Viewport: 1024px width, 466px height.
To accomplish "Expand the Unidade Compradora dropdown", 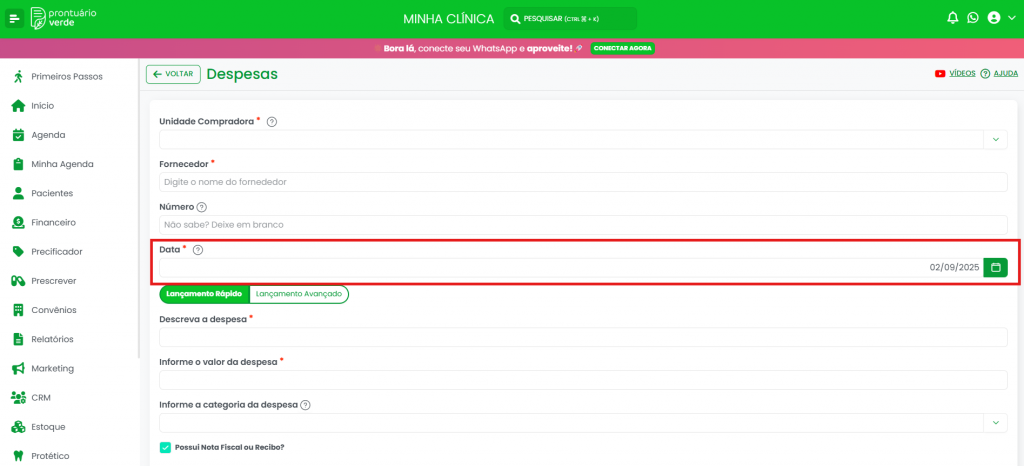I will (x=995, y=140).
